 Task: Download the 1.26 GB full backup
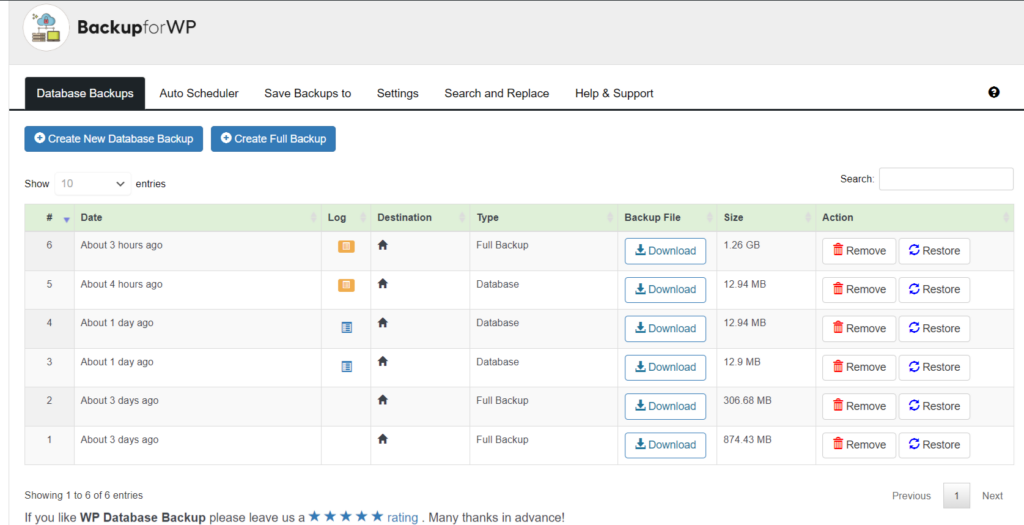click(x=665, y=251)
